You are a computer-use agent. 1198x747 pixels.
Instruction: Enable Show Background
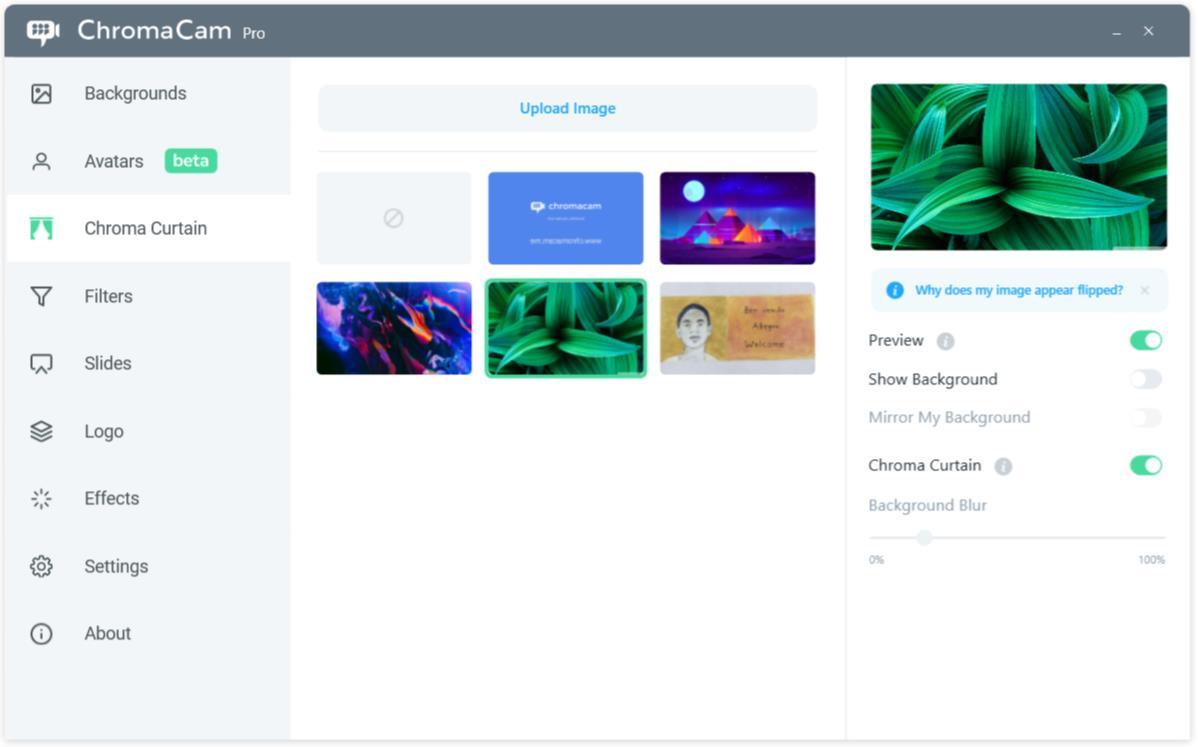click(x=1146, y=378)
